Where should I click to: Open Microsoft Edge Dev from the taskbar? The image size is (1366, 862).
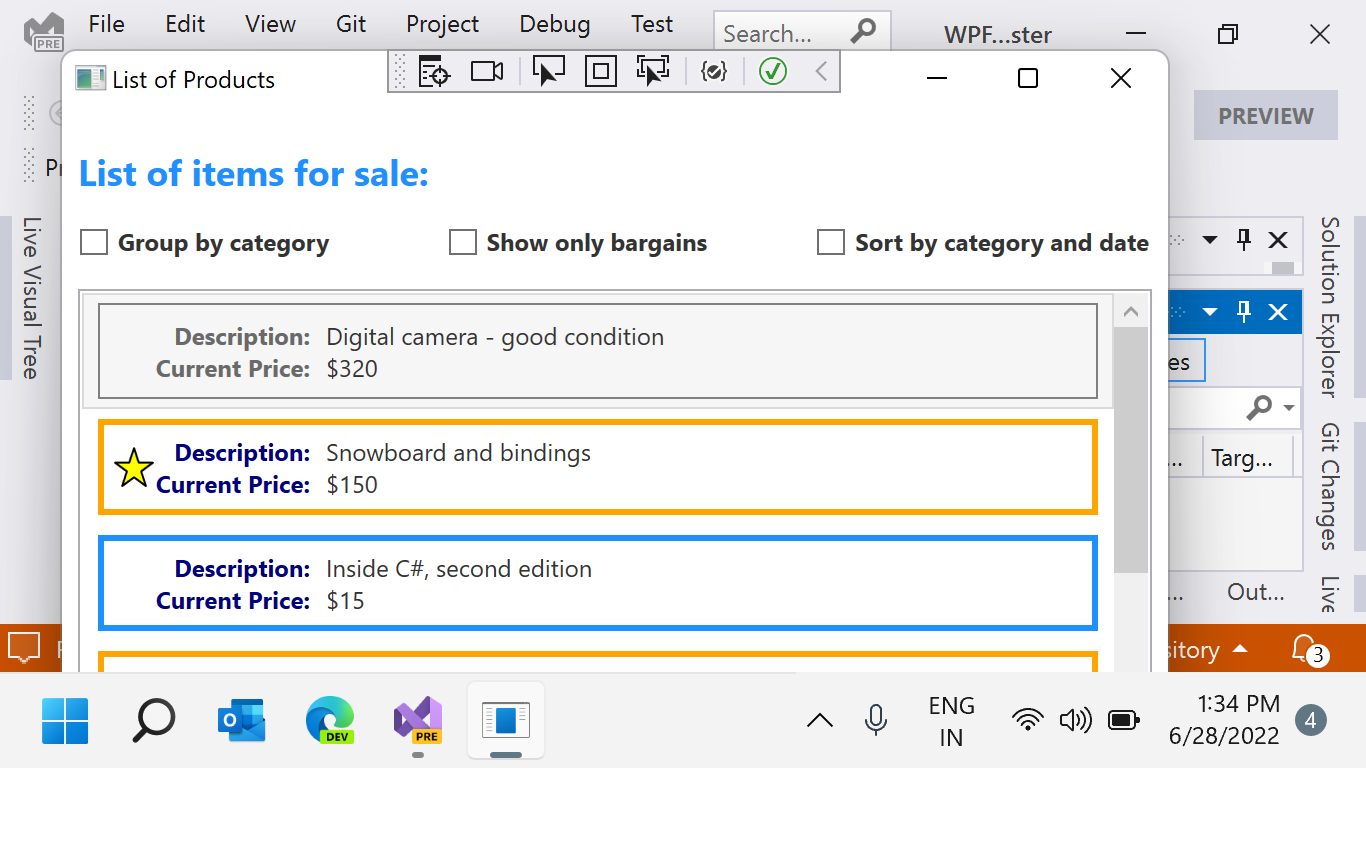[x=330, y=720]
